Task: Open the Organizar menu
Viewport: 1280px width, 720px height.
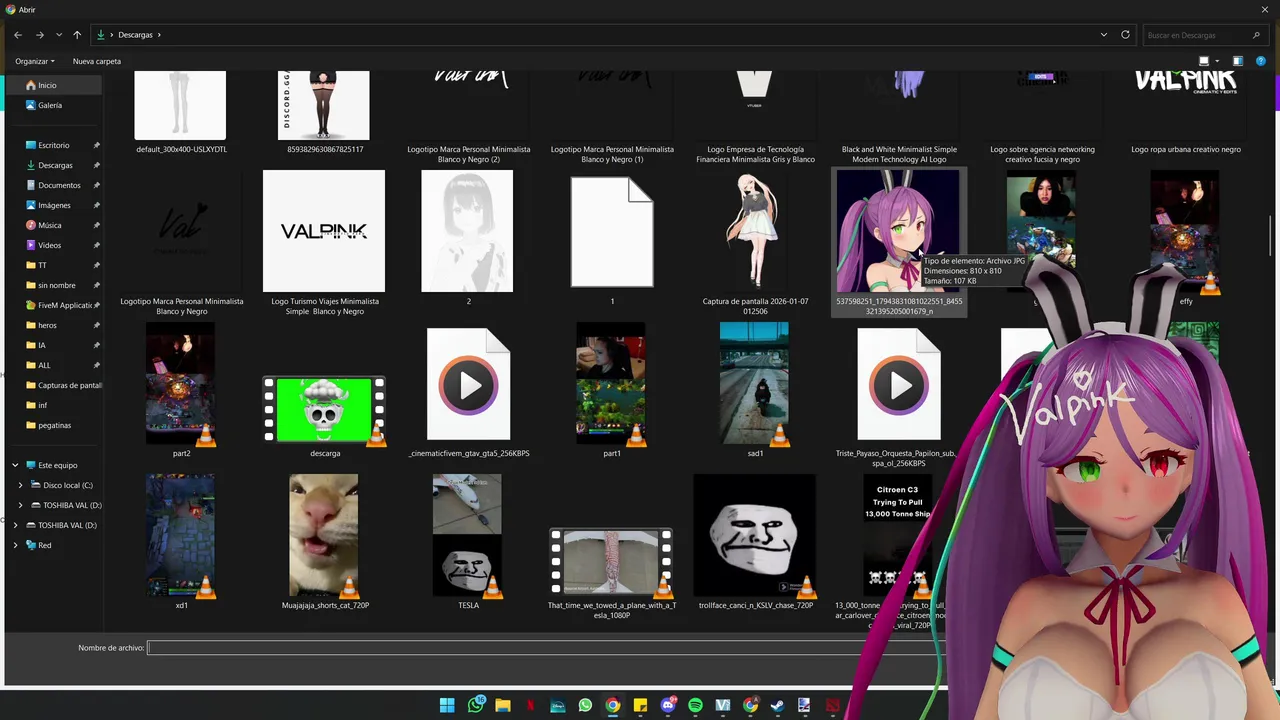Action: click(x=35, y=61)
